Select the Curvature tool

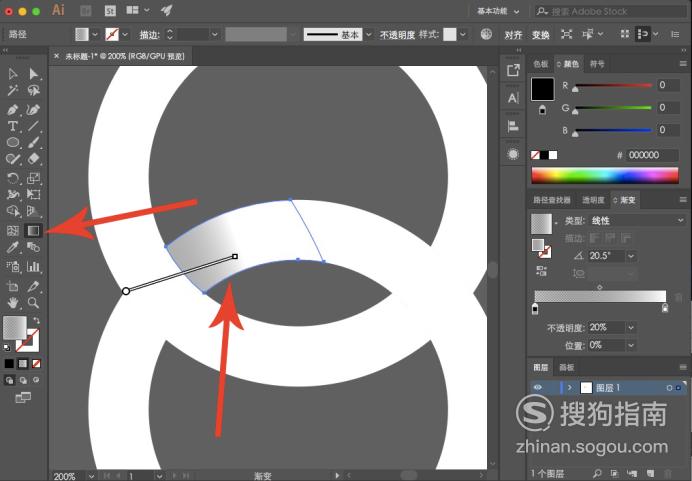coord(34,109)
